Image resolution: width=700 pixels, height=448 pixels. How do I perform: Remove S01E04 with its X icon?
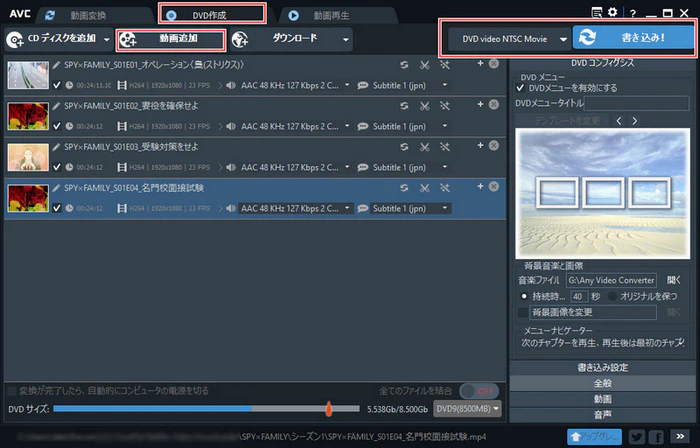click(x=494, y=187)
